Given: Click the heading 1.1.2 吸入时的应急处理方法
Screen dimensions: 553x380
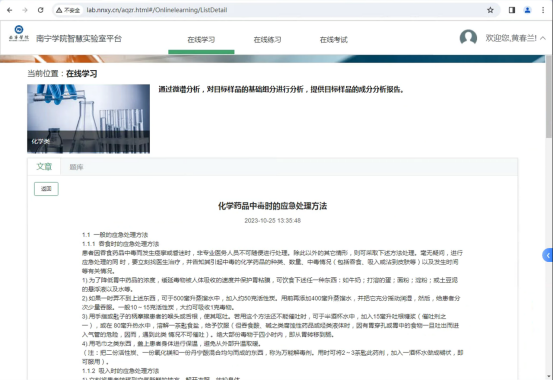Looking at the screenshot, I should (x=120, y=371).
